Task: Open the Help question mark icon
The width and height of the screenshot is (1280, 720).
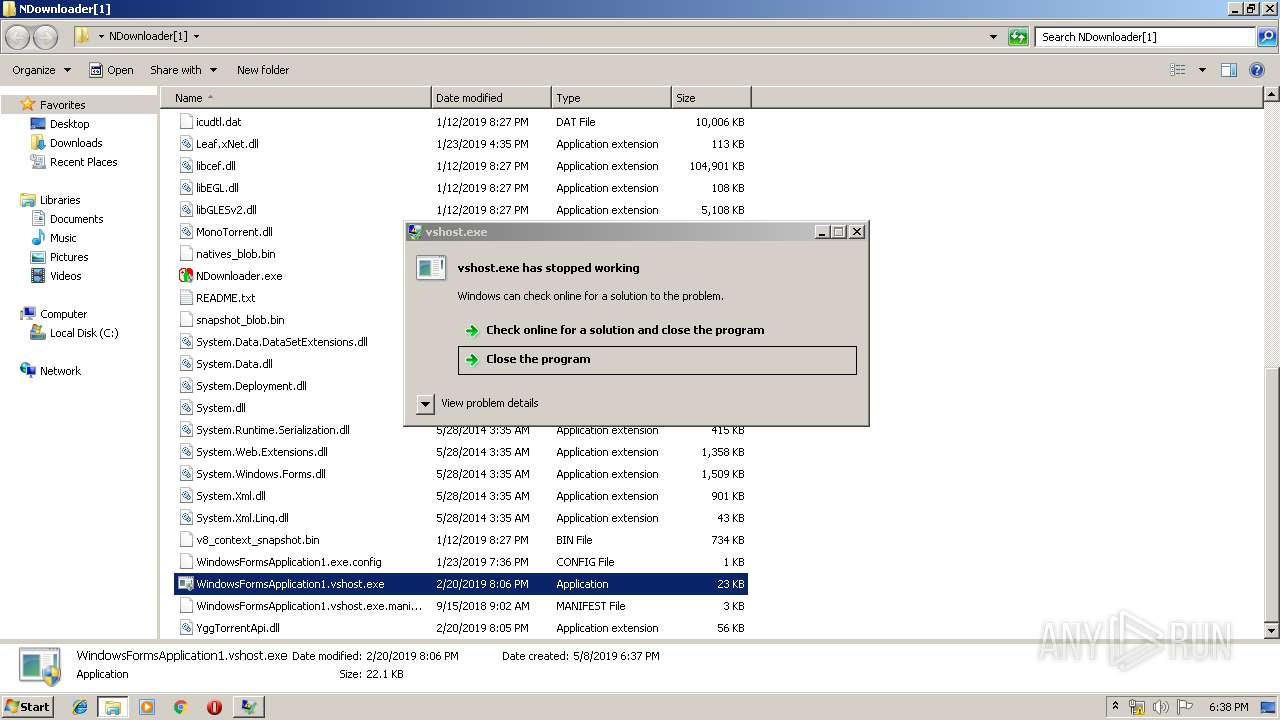Action: (1258, 70)
